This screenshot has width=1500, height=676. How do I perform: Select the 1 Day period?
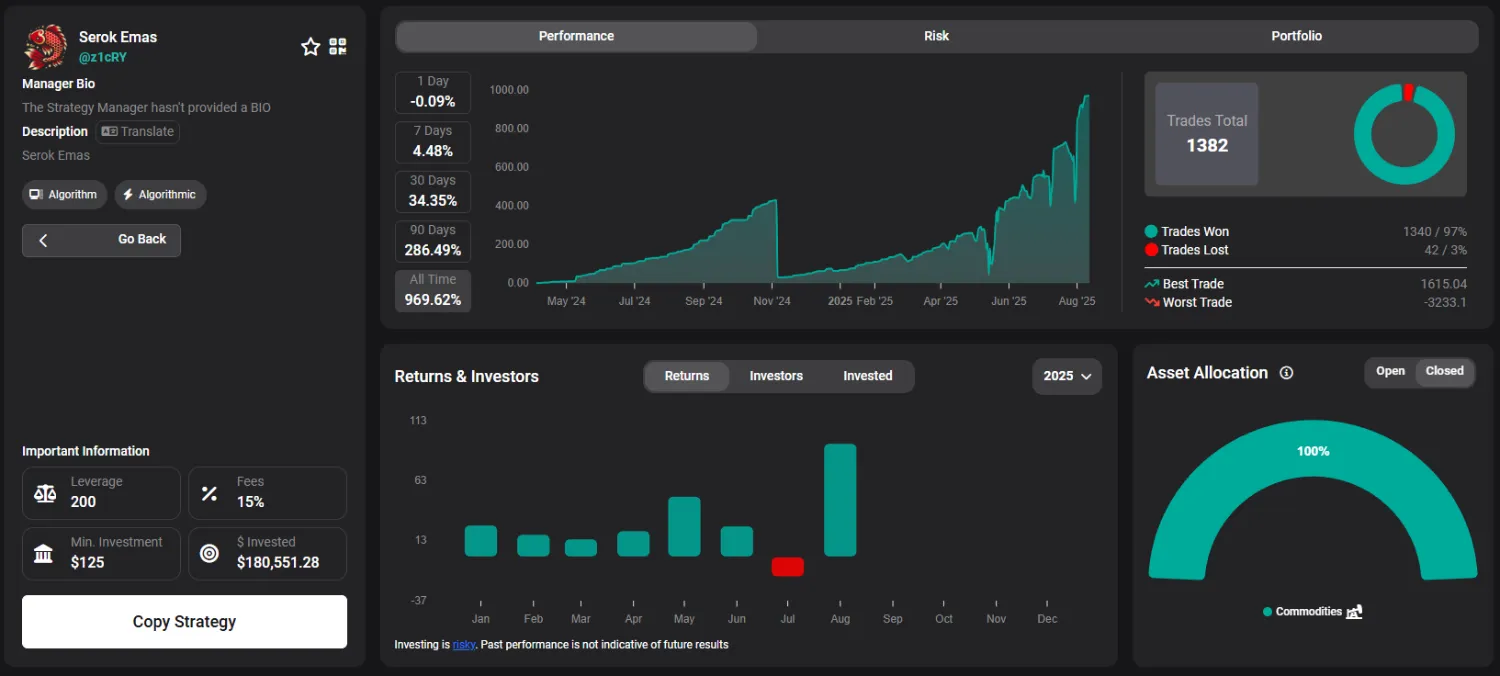click(433, 92)
